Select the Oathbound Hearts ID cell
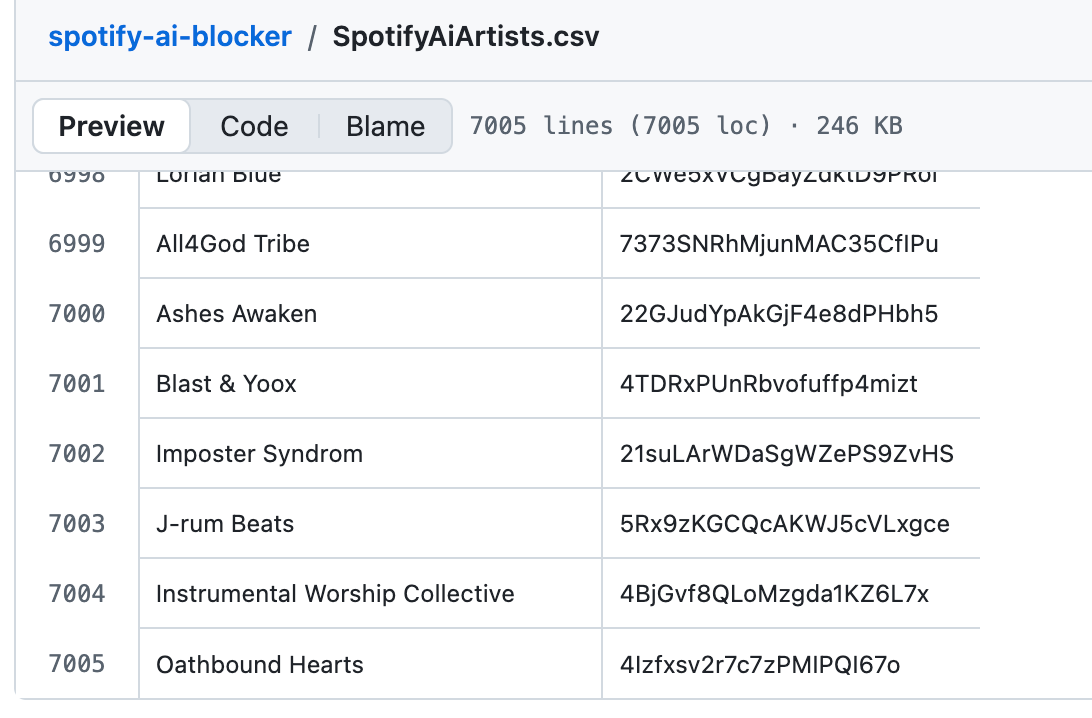Image resolution: width=1092 pixels, height=718 pixels. tap(791, 664)
